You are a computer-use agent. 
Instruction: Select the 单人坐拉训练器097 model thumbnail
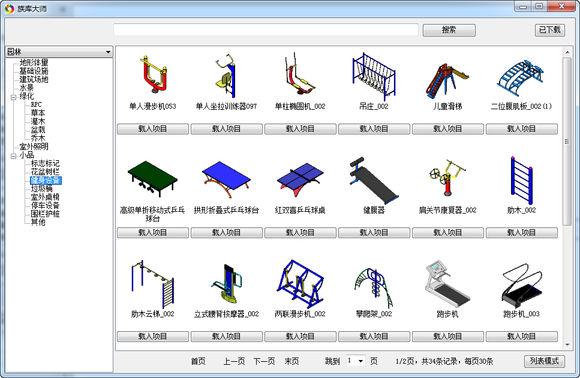coord(226,76)
